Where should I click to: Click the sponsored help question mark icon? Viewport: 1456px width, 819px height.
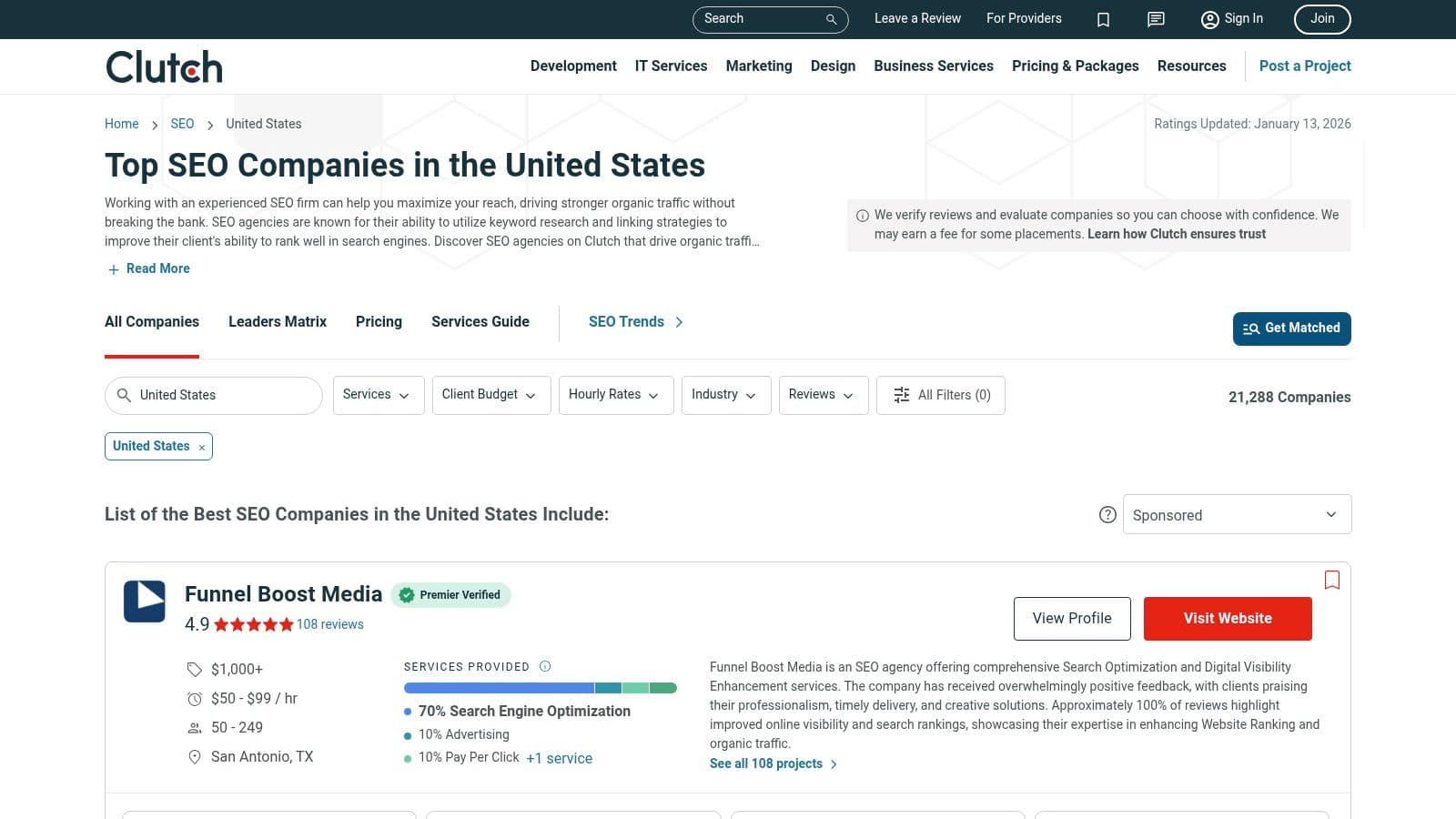pos(1107,515)
